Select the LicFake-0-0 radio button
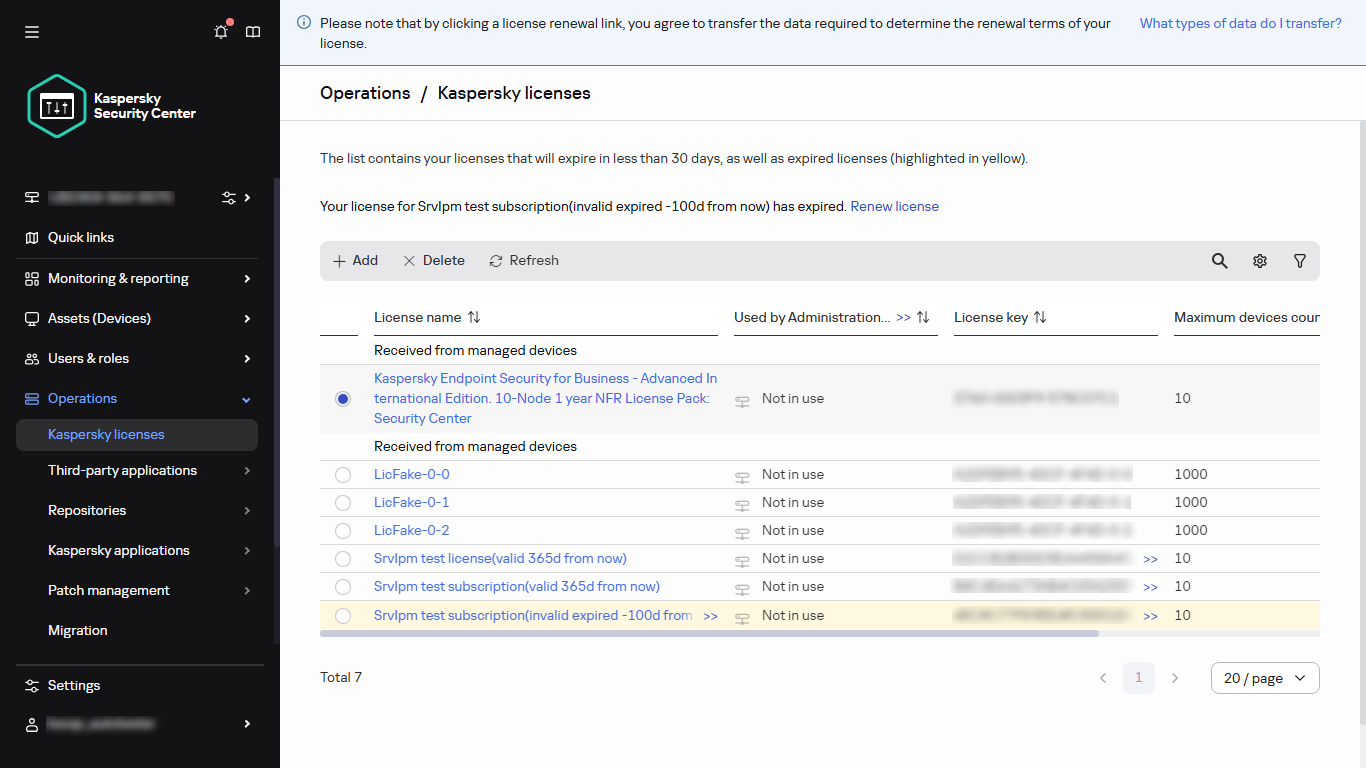The width and height of the screenshot is (1366, 768). click(343, 475)
